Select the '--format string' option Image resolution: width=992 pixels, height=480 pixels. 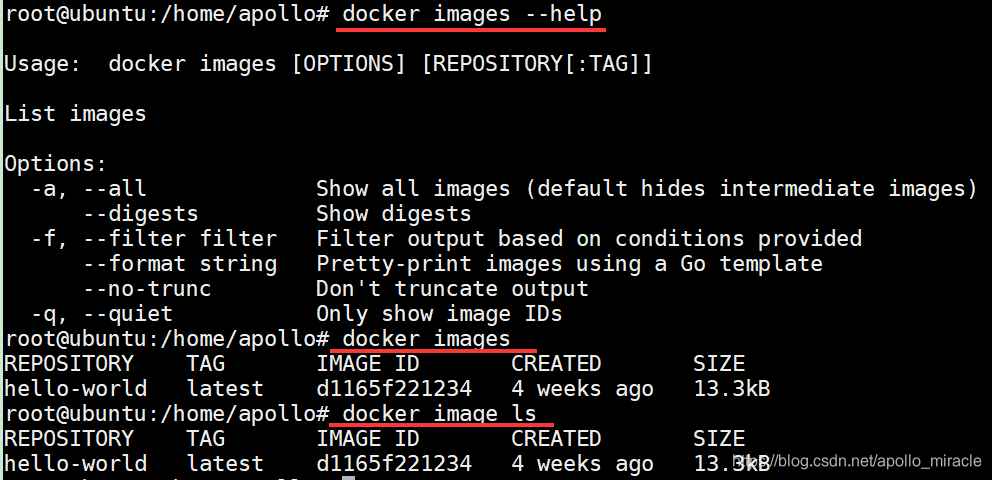click(x=180, y=264)
